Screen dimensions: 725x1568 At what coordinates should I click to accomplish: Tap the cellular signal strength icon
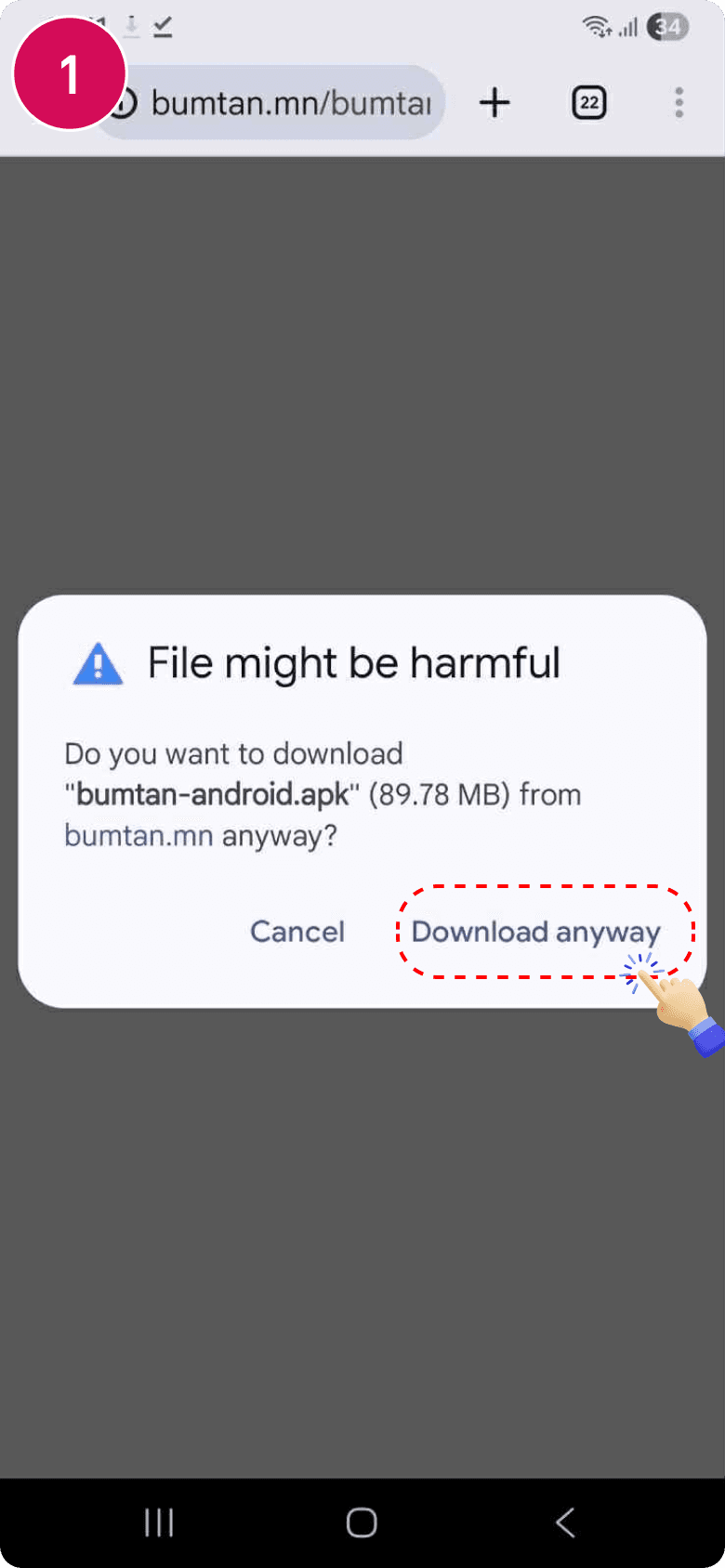pos(628,28)
